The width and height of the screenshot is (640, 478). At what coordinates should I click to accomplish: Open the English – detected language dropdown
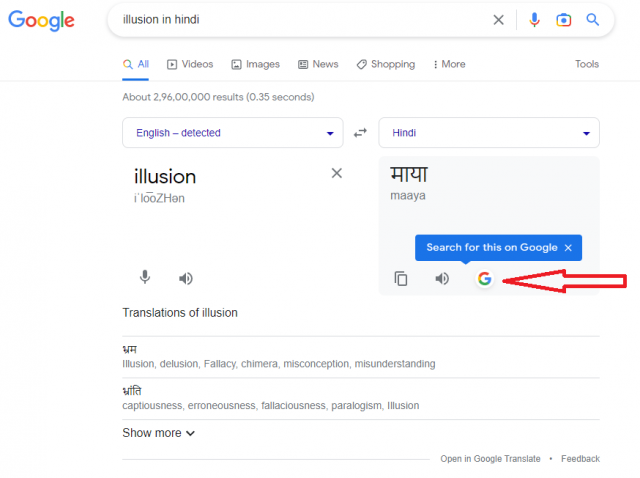[x=233, y=133]
